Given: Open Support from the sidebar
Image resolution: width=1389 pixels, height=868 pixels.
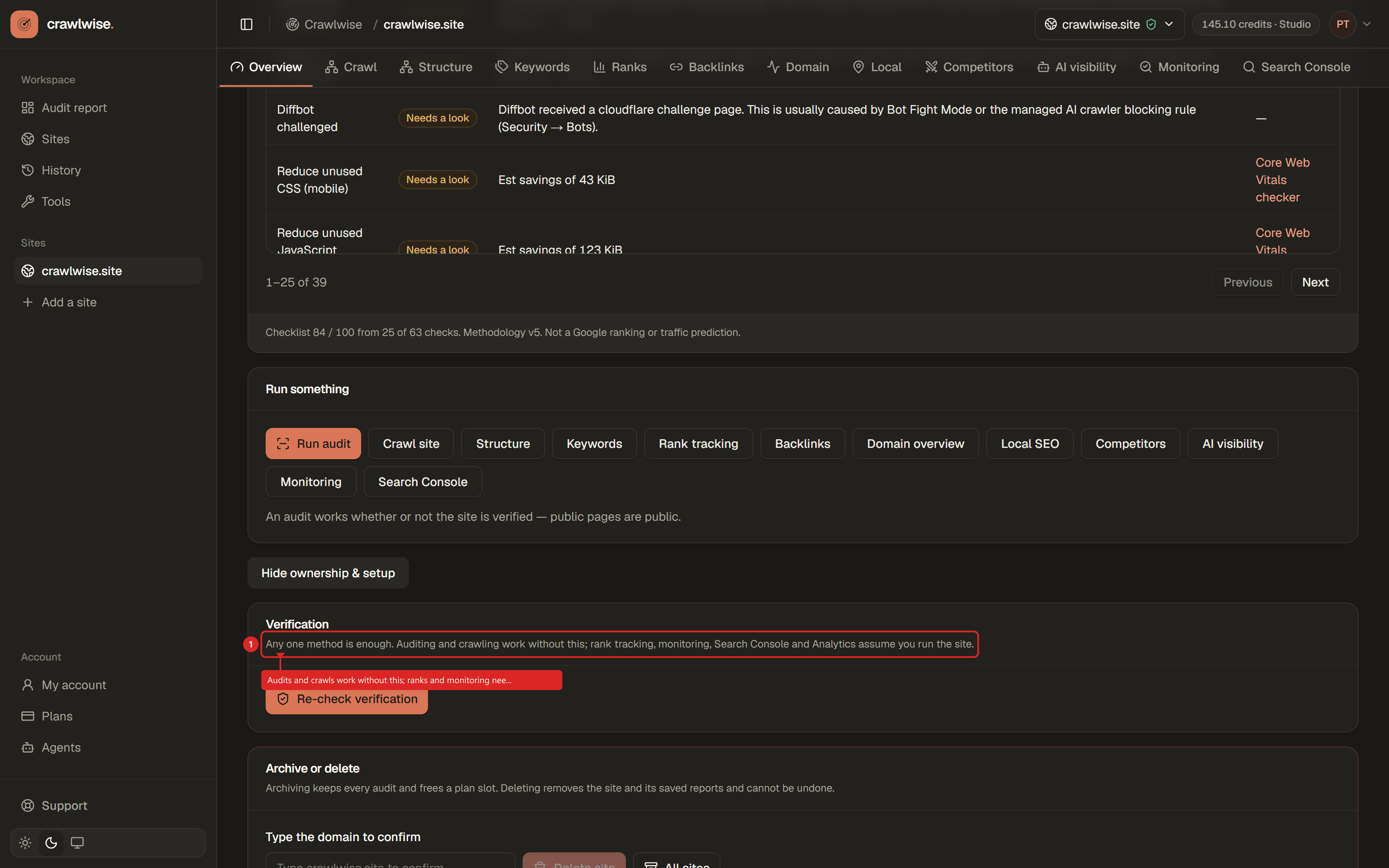Looking at the screenshot, I should click(x=108, y=806).
